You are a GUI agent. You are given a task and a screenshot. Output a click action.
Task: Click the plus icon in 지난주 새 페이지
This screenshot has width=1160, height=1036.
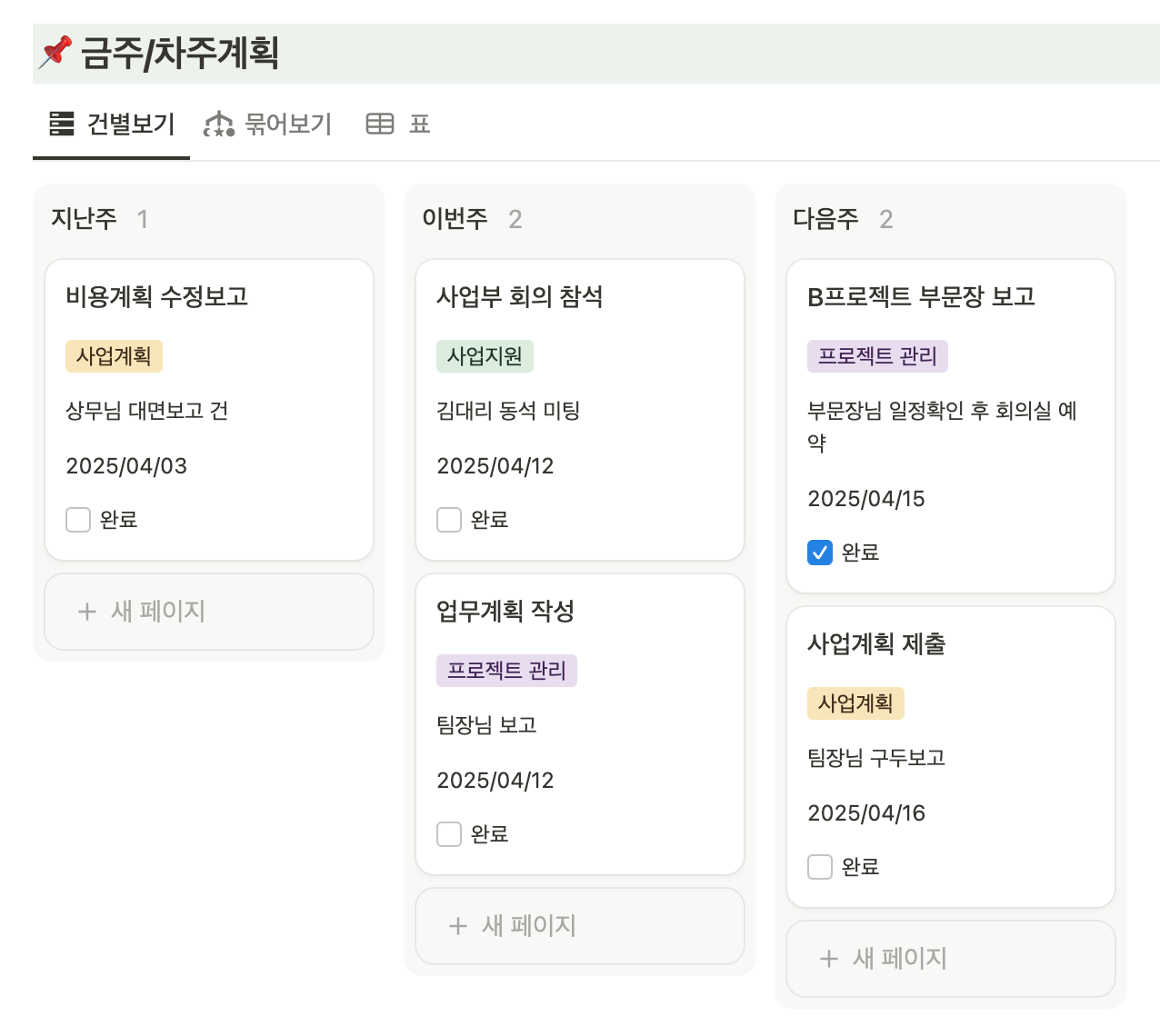tap(87, 612)
